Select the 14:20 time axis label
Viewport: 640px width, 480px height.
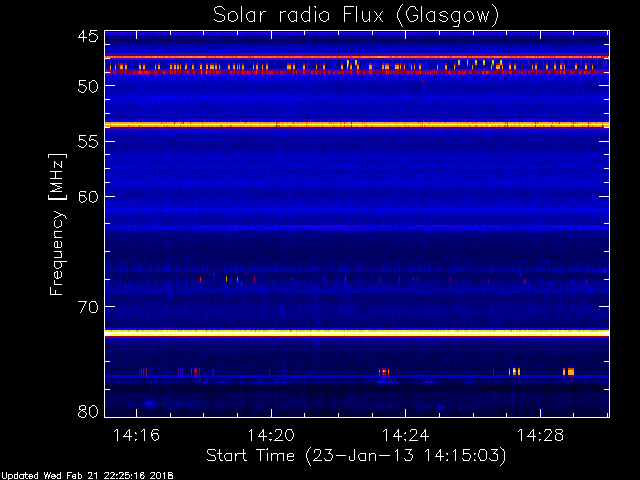click(x=271, y=435)
